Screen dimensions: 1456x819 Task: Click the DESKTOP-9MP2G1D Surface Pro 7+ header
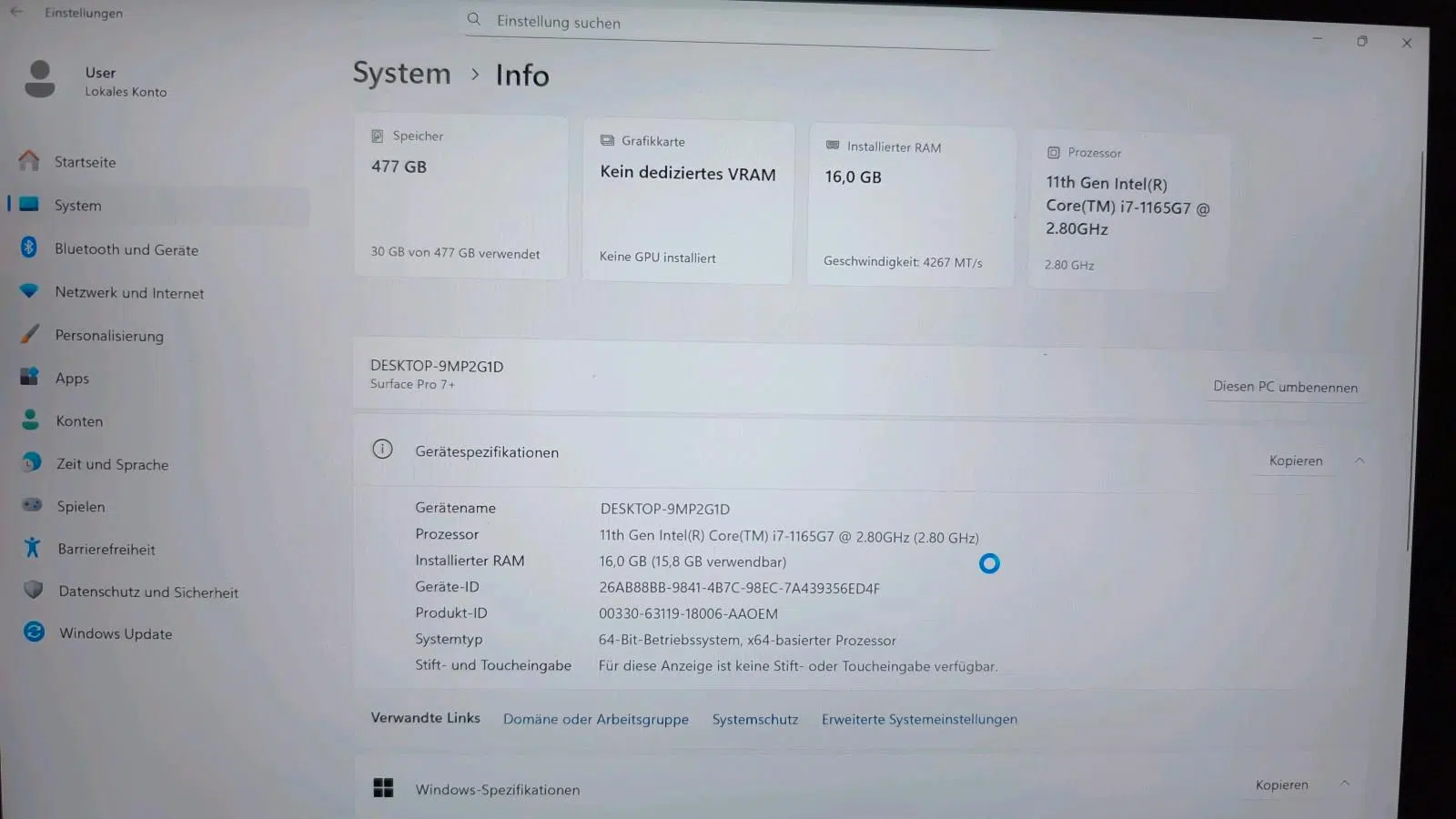(x=437, y=374)
